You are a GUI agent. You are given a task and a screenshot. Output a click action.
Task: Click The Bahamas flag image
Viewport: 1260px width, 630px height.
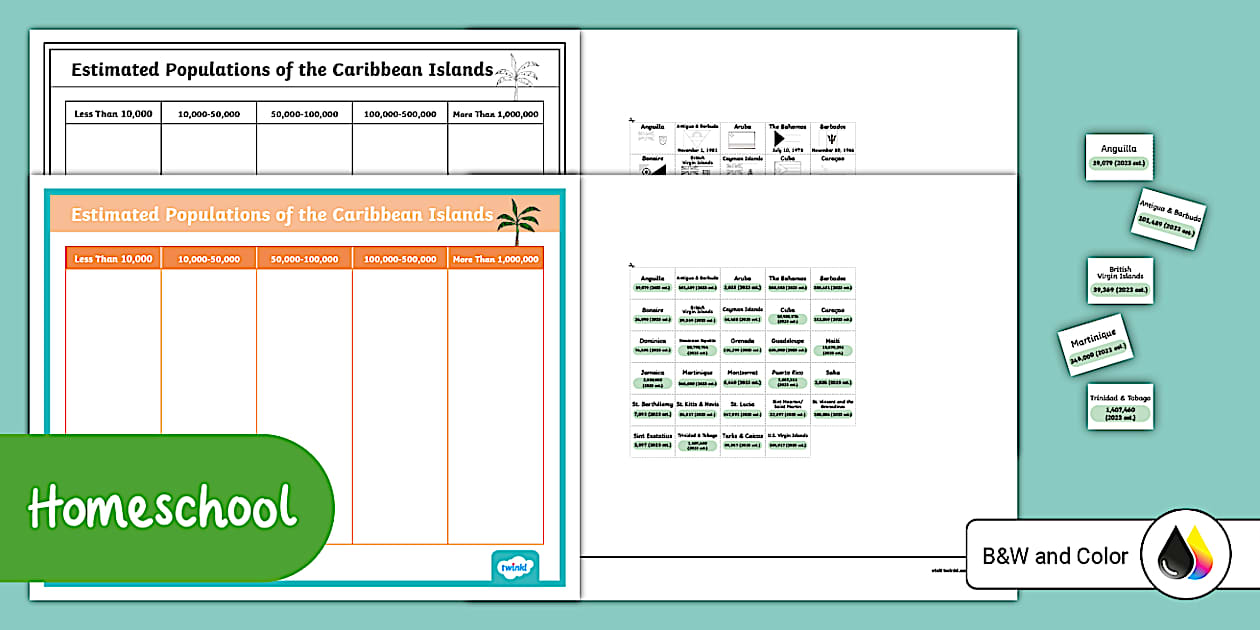(x=787, y=139)
